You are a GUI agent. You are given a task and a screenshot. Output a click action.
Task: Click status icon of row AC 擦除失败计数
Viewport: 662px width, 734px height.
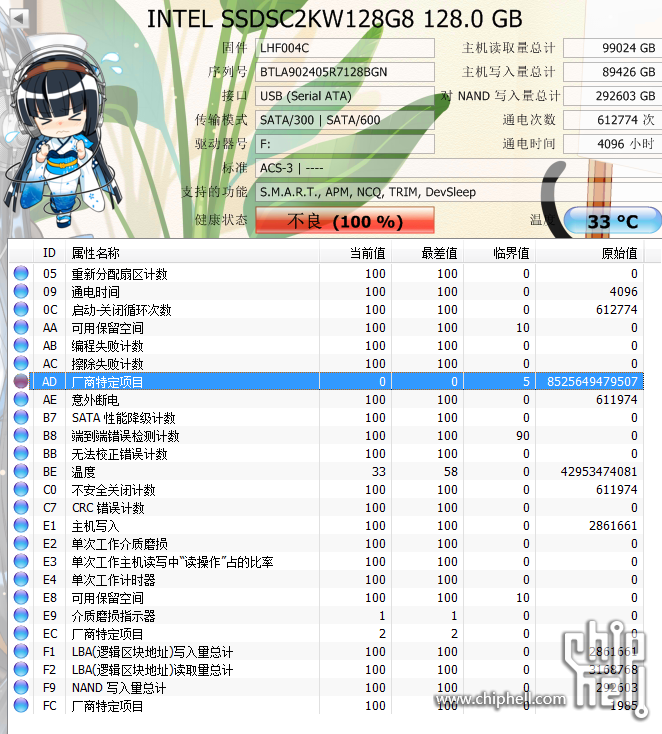point(21,363)
